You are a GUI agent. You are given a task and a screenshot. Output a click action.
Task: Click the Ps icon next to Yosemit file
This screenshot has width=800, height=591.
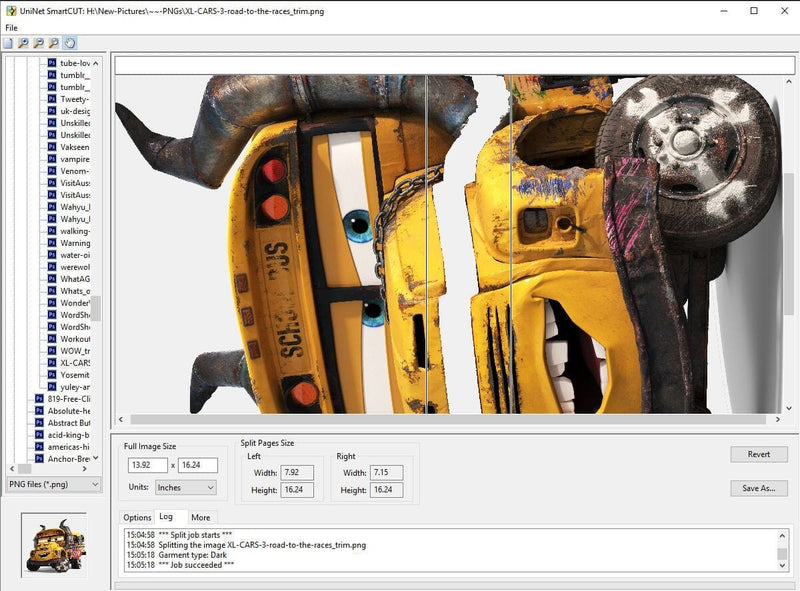52,375
